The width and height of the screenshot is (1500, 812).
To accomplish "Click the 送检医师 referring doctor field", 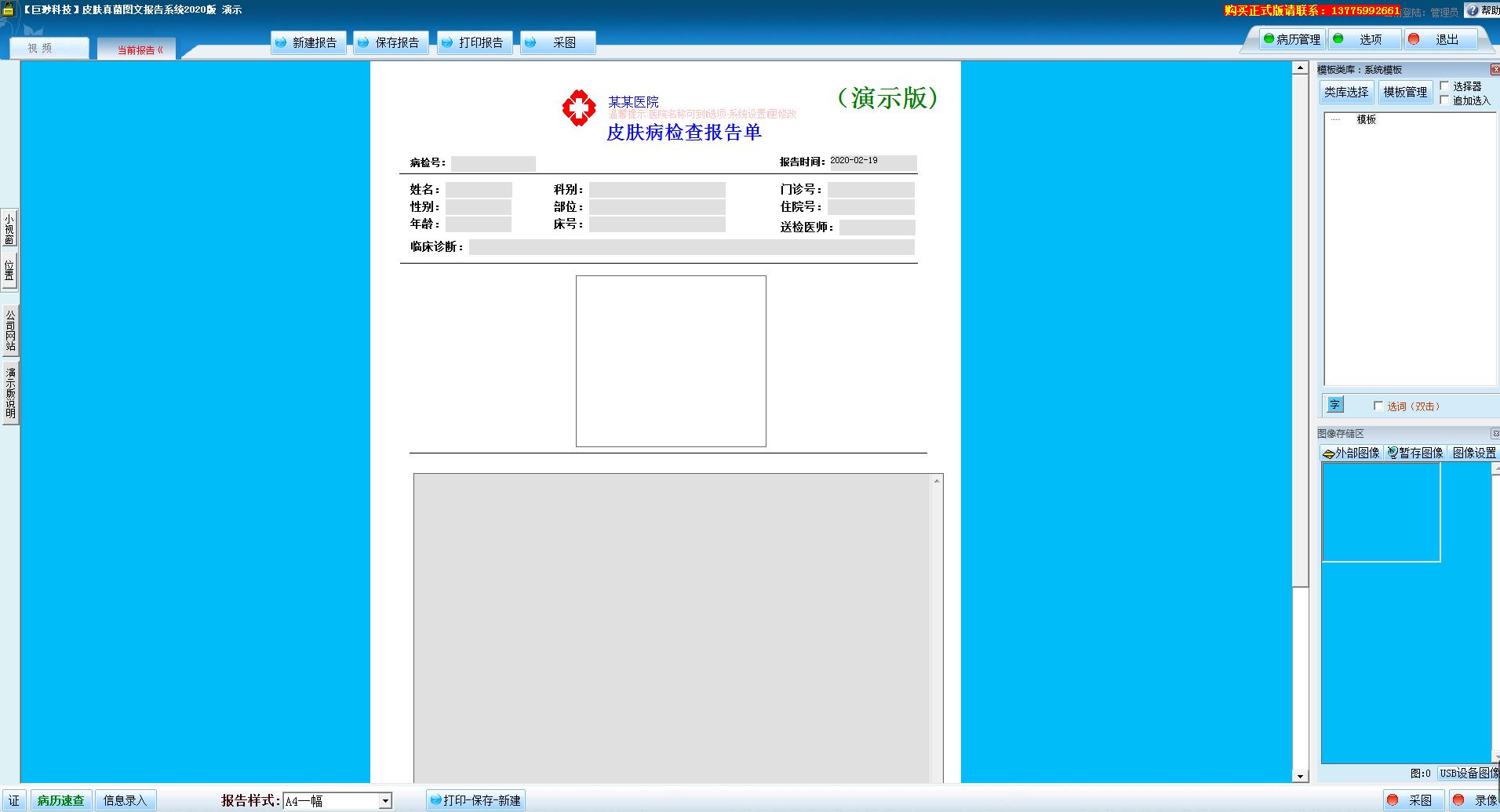I will [877, 228].
